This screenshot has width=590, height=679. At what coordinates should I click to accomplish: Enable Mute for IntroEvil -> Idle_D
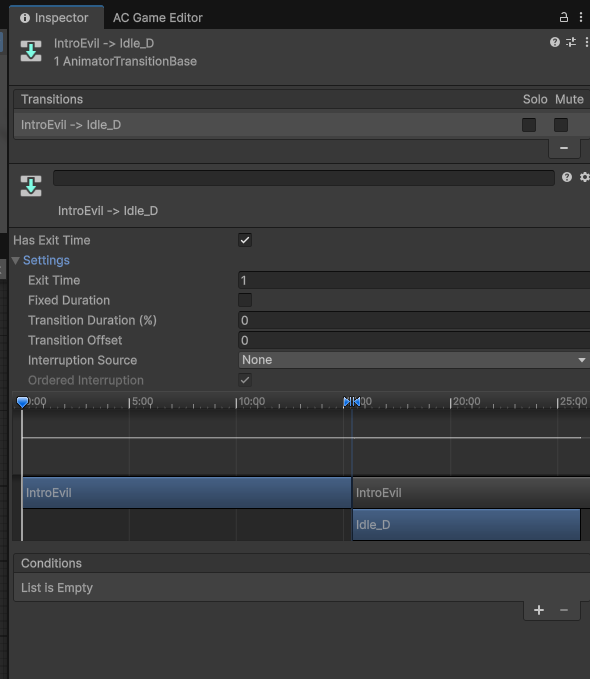(561, 125)
